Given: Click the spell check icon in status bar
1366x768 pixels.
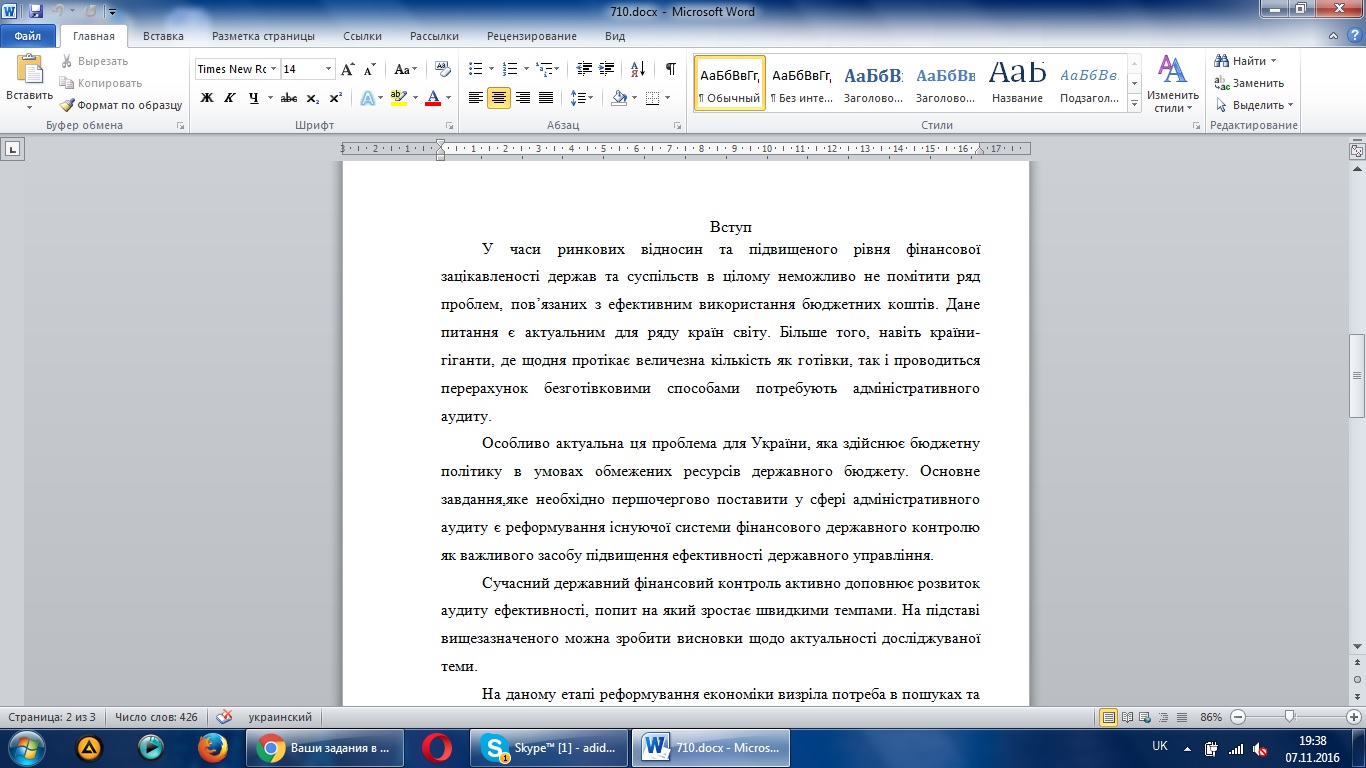Looking at the screenshot, I should 225,717.
